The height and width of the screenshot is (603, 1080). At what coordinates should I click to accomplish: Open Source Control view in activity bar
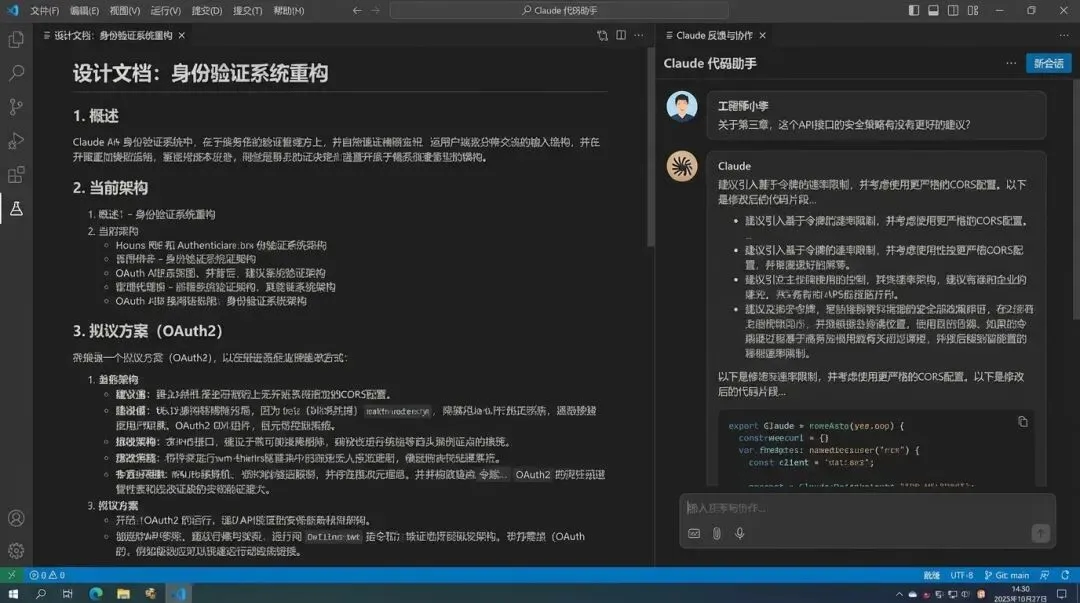pyautogui.click(x=16, y=106)
